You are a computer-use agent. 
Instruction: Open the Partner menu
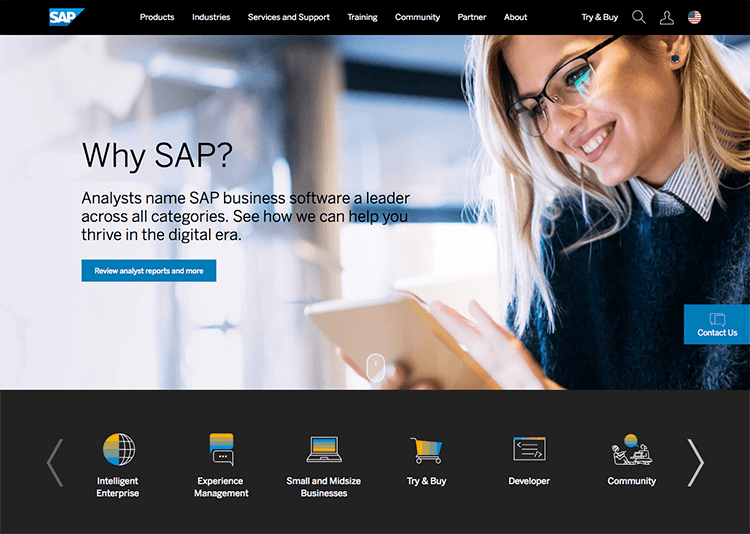tap(472, 17)
